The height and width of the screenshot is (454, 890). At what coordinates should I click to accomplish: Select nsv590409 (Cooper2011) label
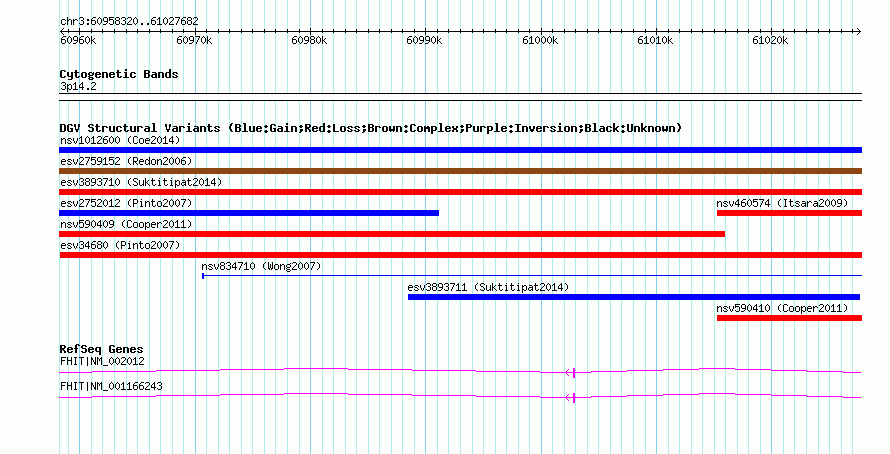(126, 224)
